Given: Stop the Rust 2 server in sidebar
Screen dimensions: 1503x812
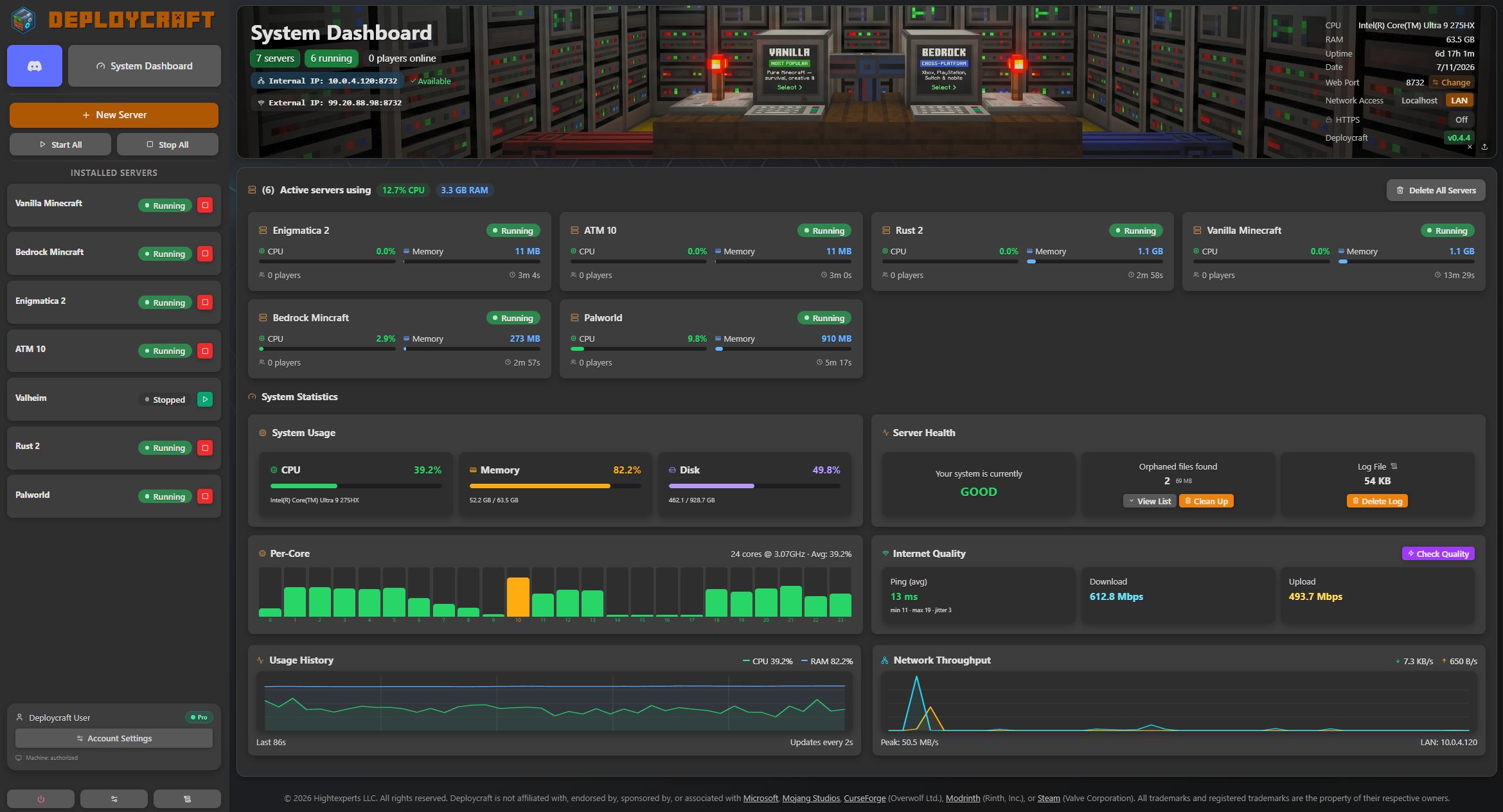Looking at the screenshot, I should (x=205, y=448).
